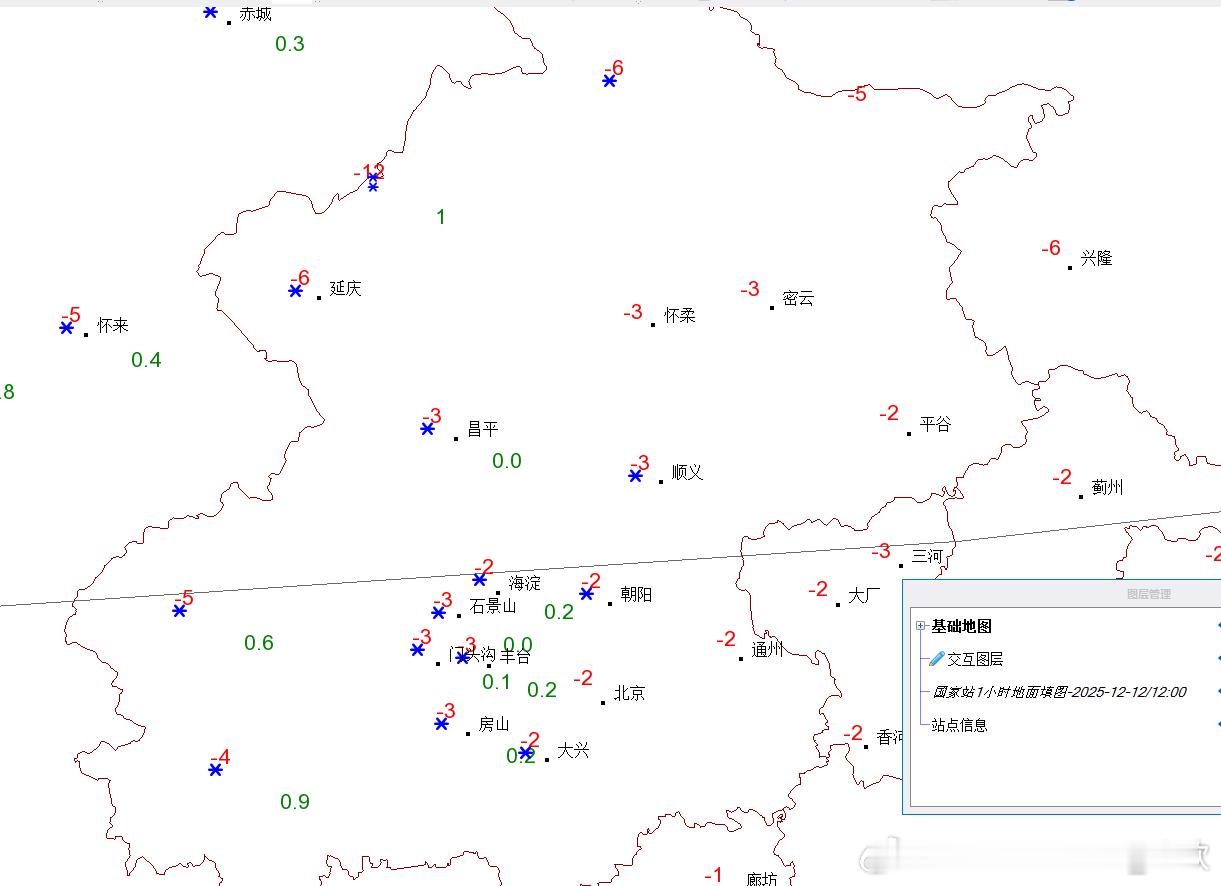
Task: Click the snow symbol beside 石景山
Action: [x=438, y=612]
